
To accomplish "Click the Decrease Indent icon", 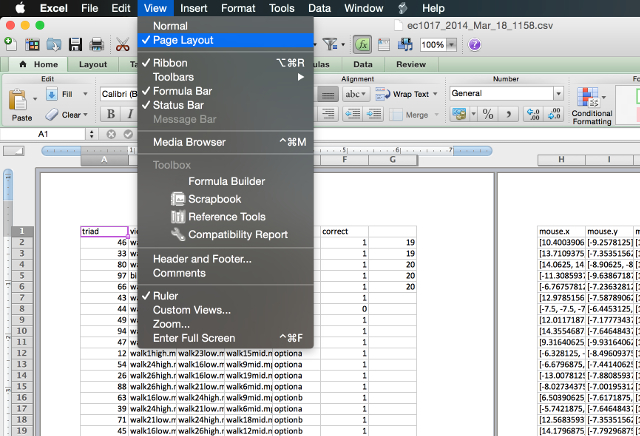I will tap(353, 114).
